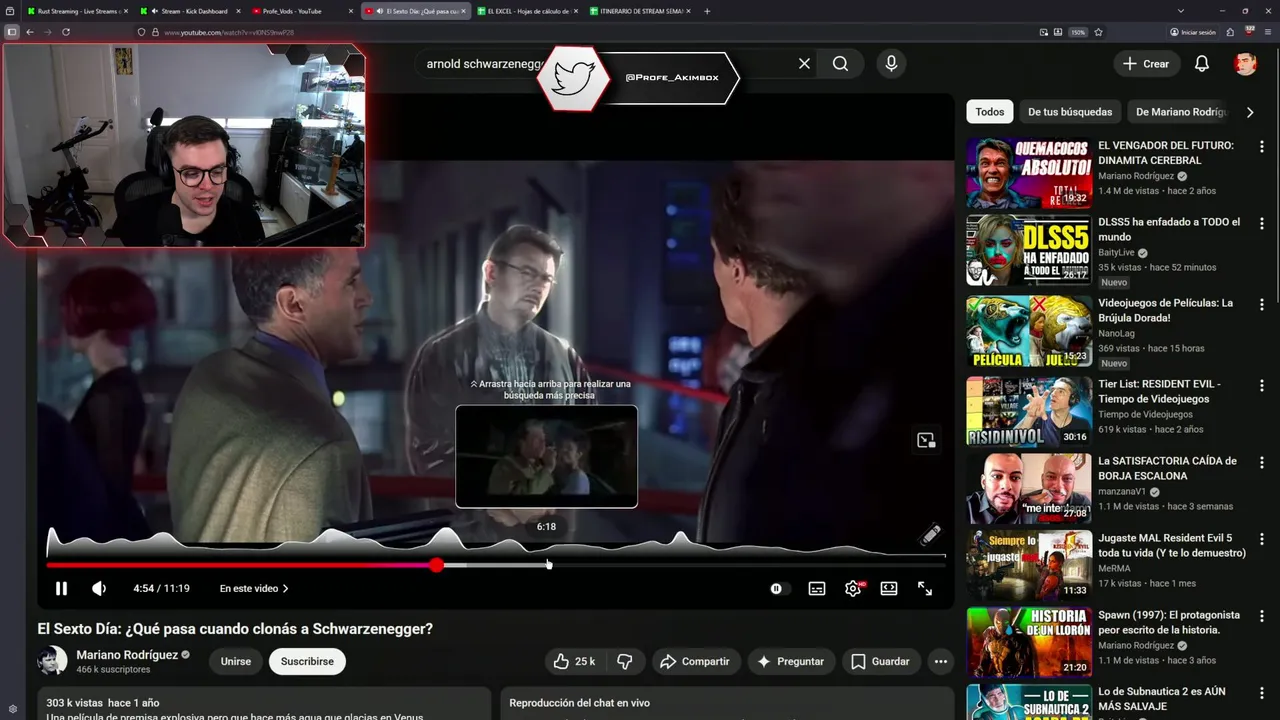Open options for 'La Brújula Dorada' video
Viewport: 1280px width, 720px height.
coord(1261,304)
